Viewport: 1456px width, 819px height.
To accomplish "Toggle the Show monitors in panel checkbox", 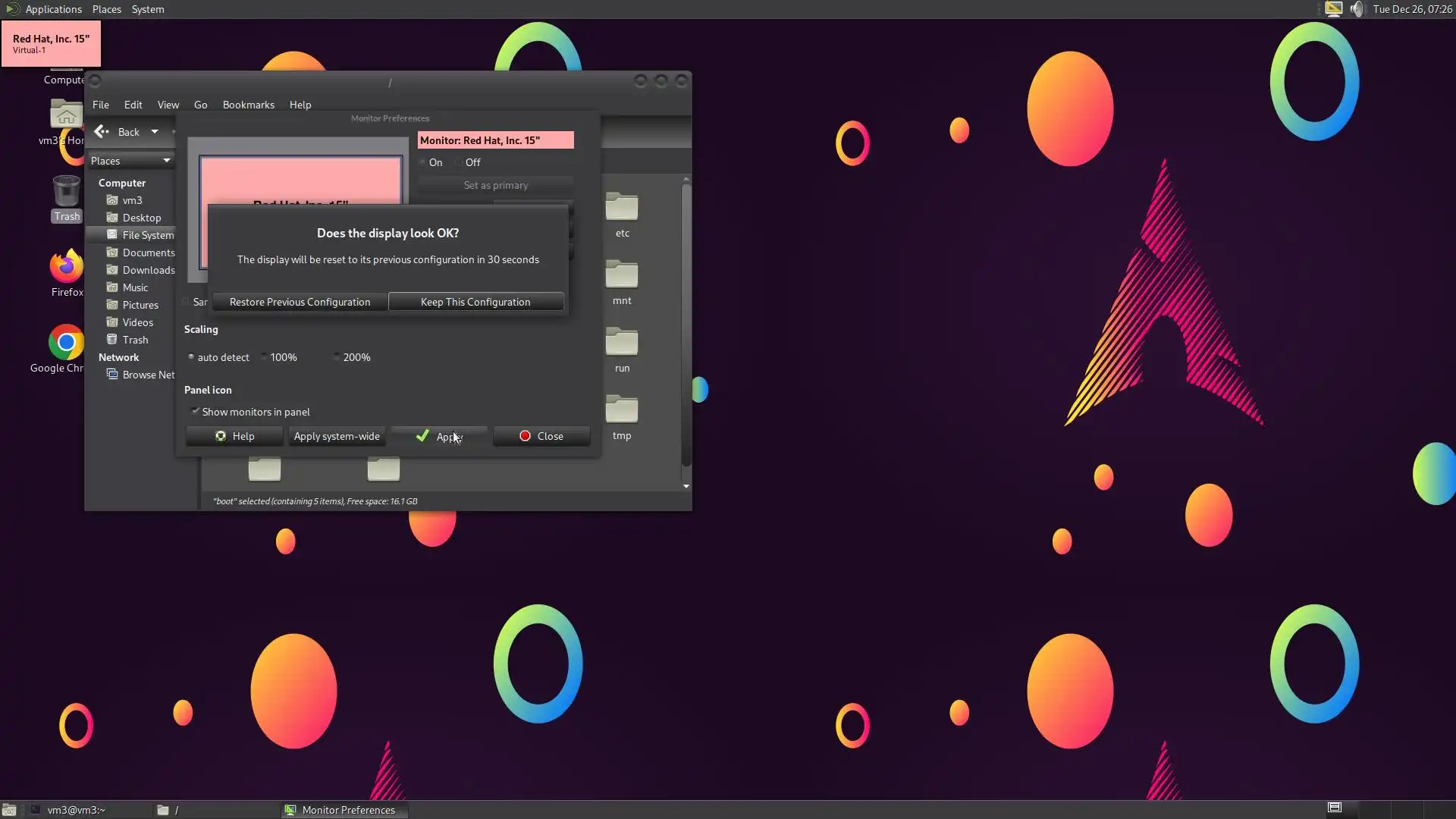I will pyautogui.click(x=196, y=412).
